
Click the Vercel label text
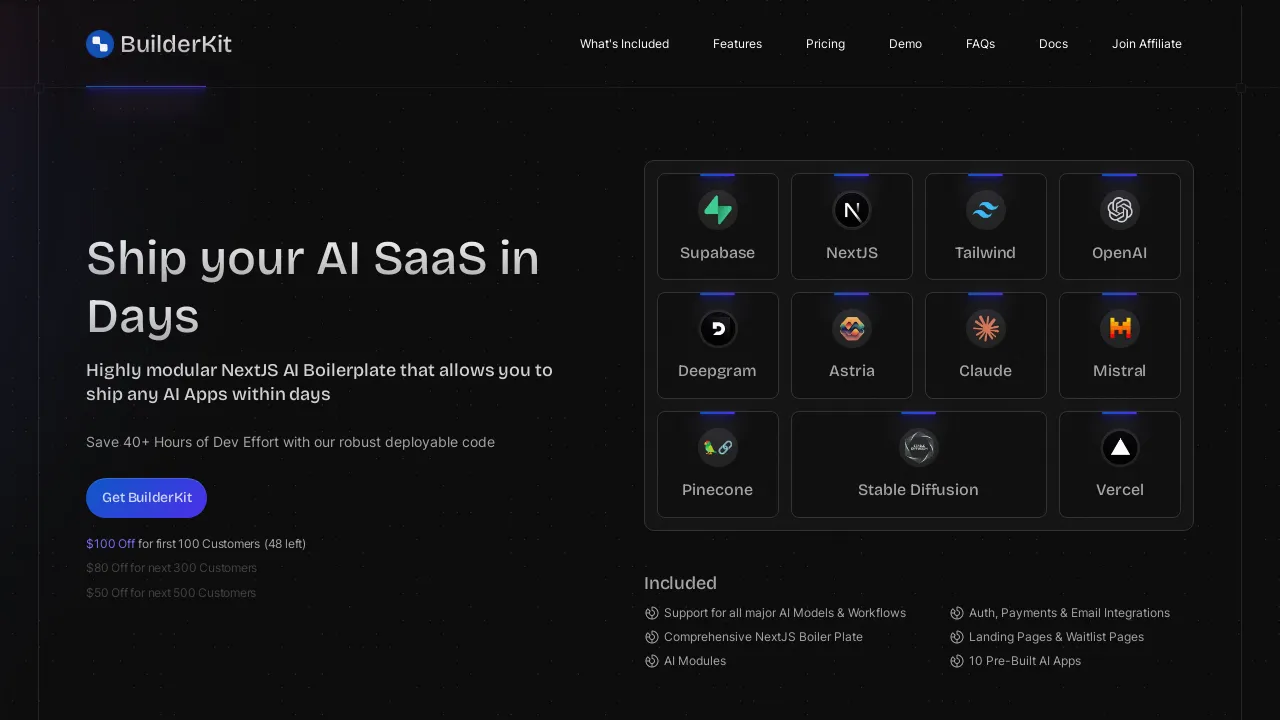[x=1119, y=490]
